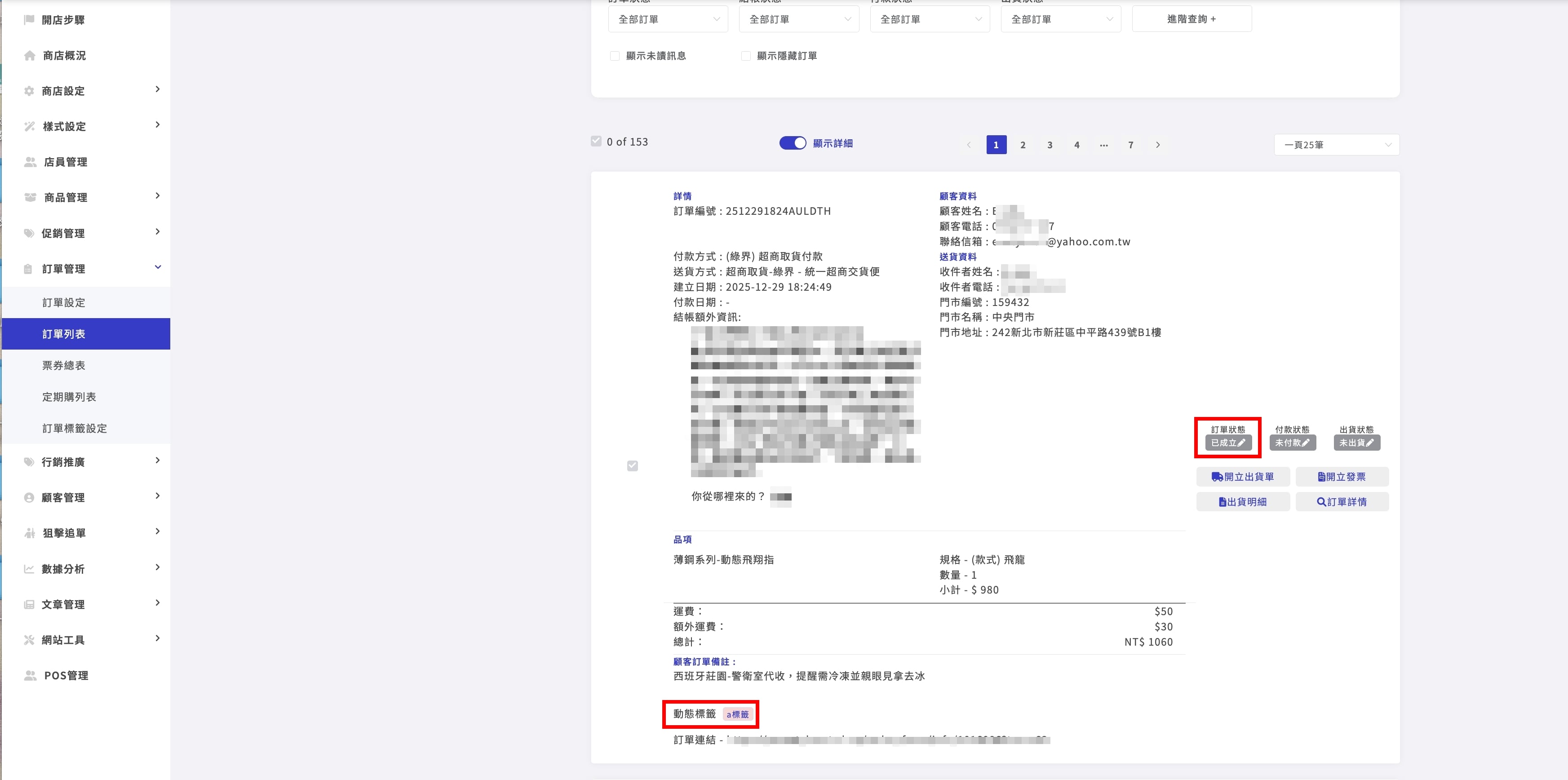Open the 一頁25筆 page size dropdown
The image size is (1568, 780).
click(1337, 145)
